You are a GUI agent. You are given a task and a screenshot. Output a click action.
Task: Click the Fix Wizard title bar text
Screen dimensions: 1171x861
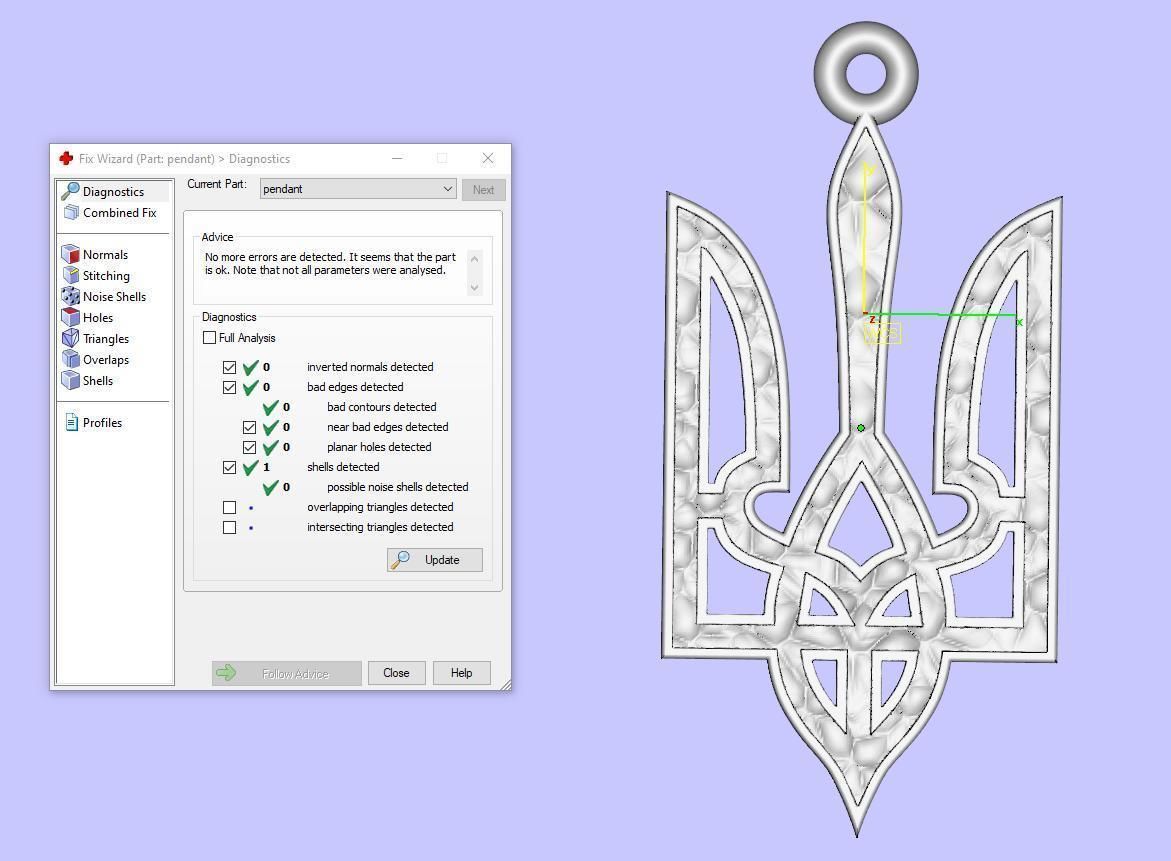click(184, 158)
